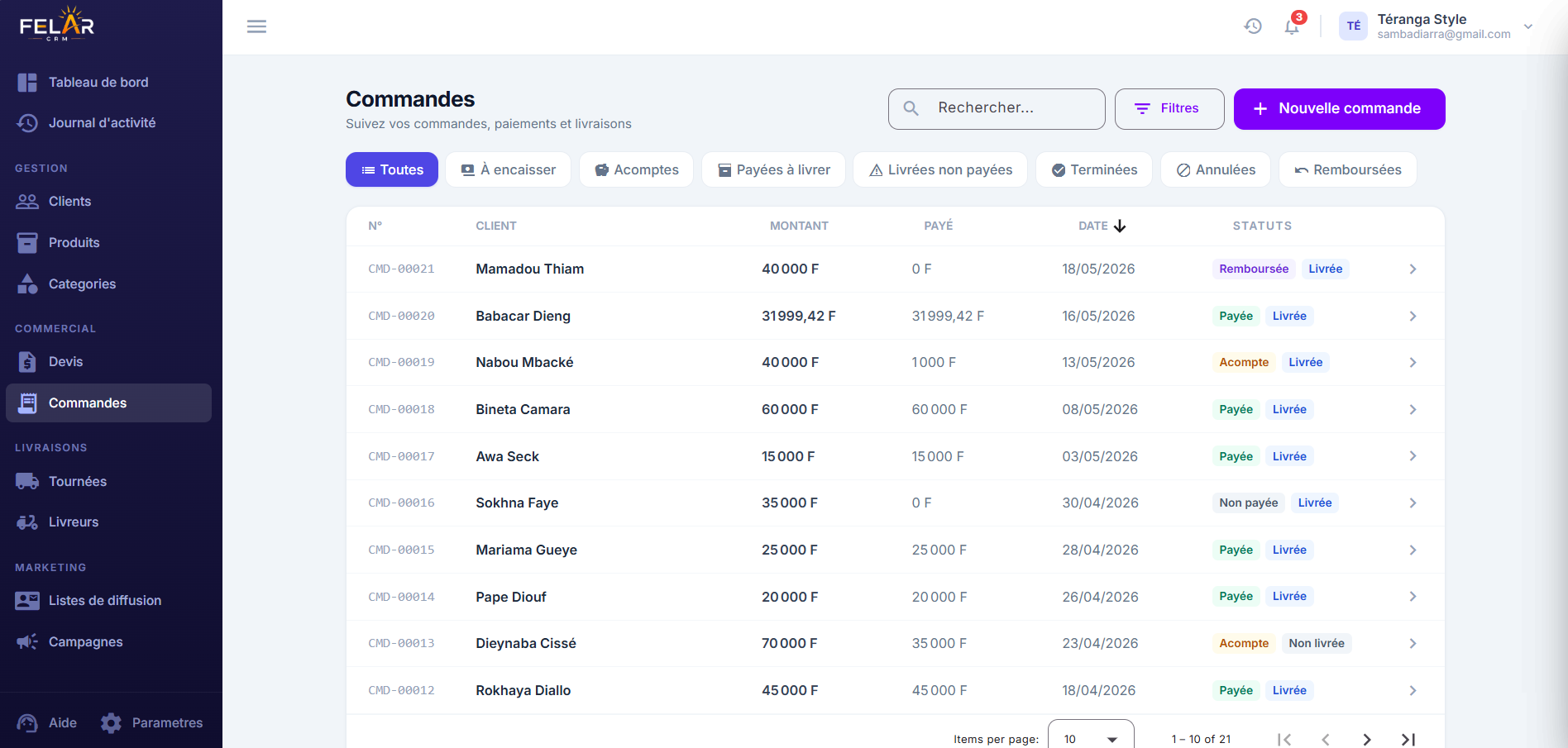Go to next page arrow in pagination
1568x748 pixels.
point(1366,740)
